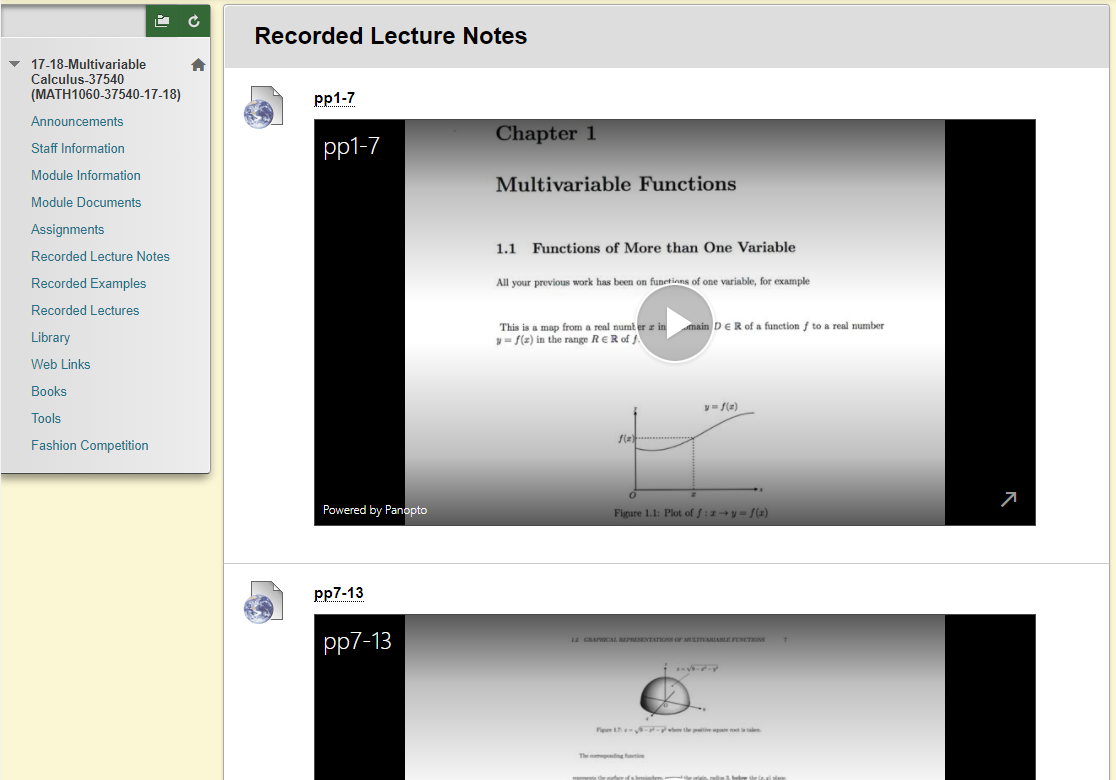This screenshot has width=1116, height=780.
Task: Open Recorded Lectures in sidebar
Action: click(x=85, y=311)
